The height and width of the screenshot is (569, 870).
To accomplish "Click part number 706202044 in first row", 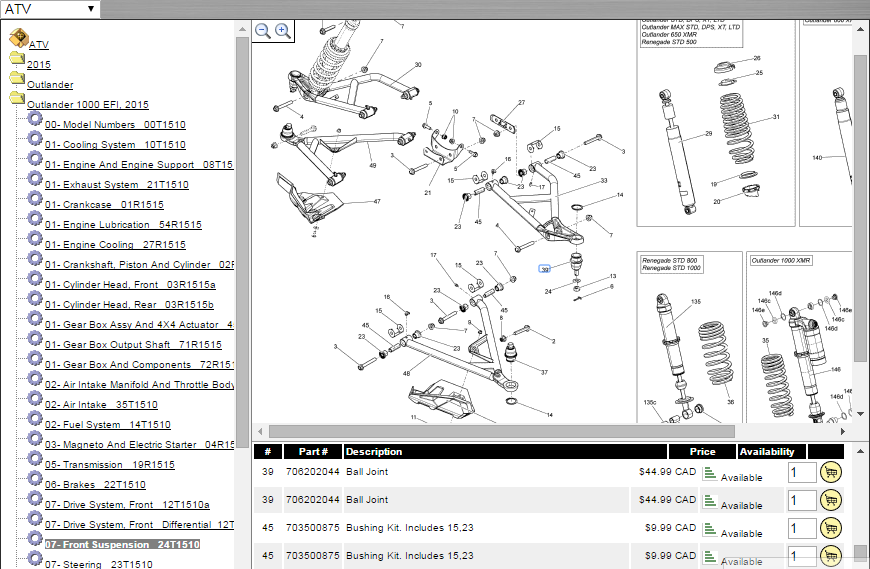I will tap(312, 472).
